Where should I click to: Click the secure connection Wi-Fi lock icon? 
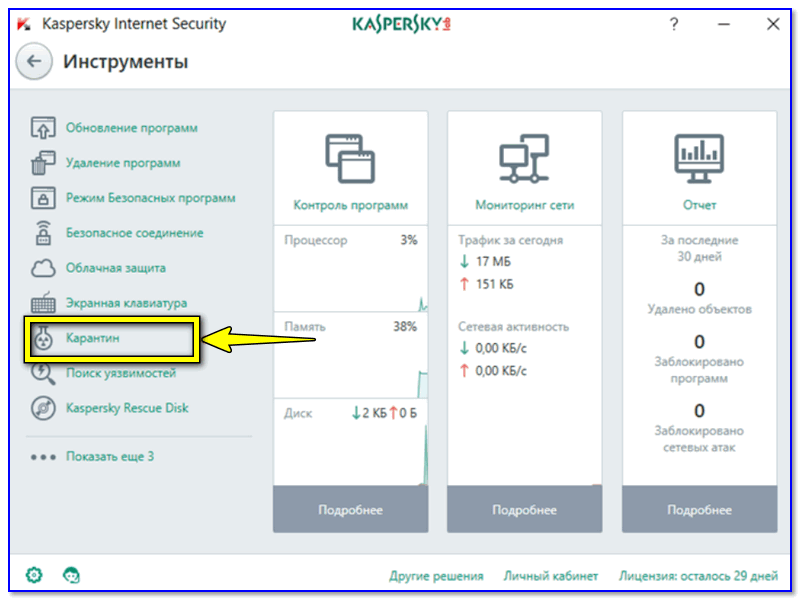click(x=43, y=233)
